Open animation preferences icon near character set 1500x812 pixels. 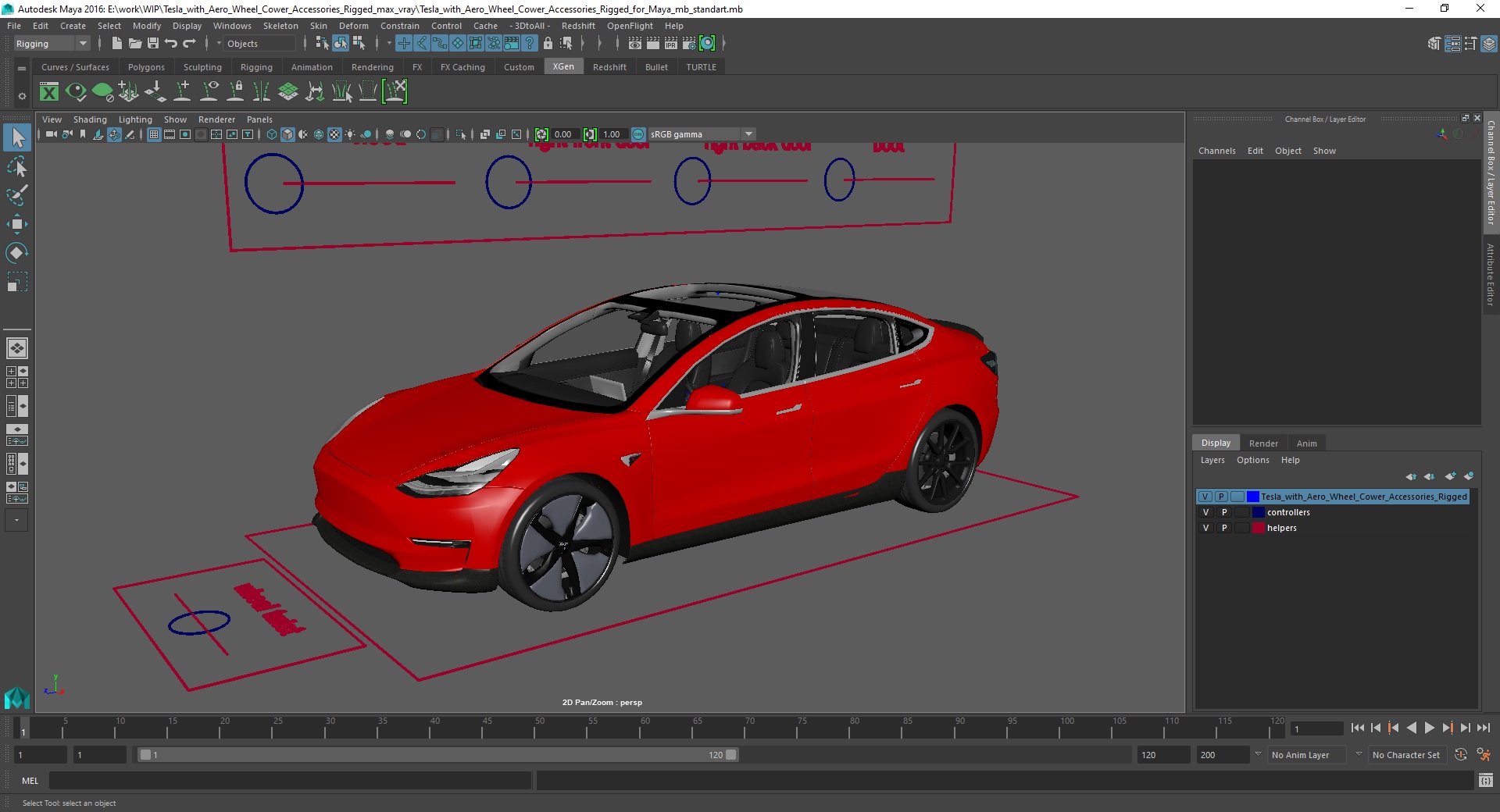[1484, 755]
